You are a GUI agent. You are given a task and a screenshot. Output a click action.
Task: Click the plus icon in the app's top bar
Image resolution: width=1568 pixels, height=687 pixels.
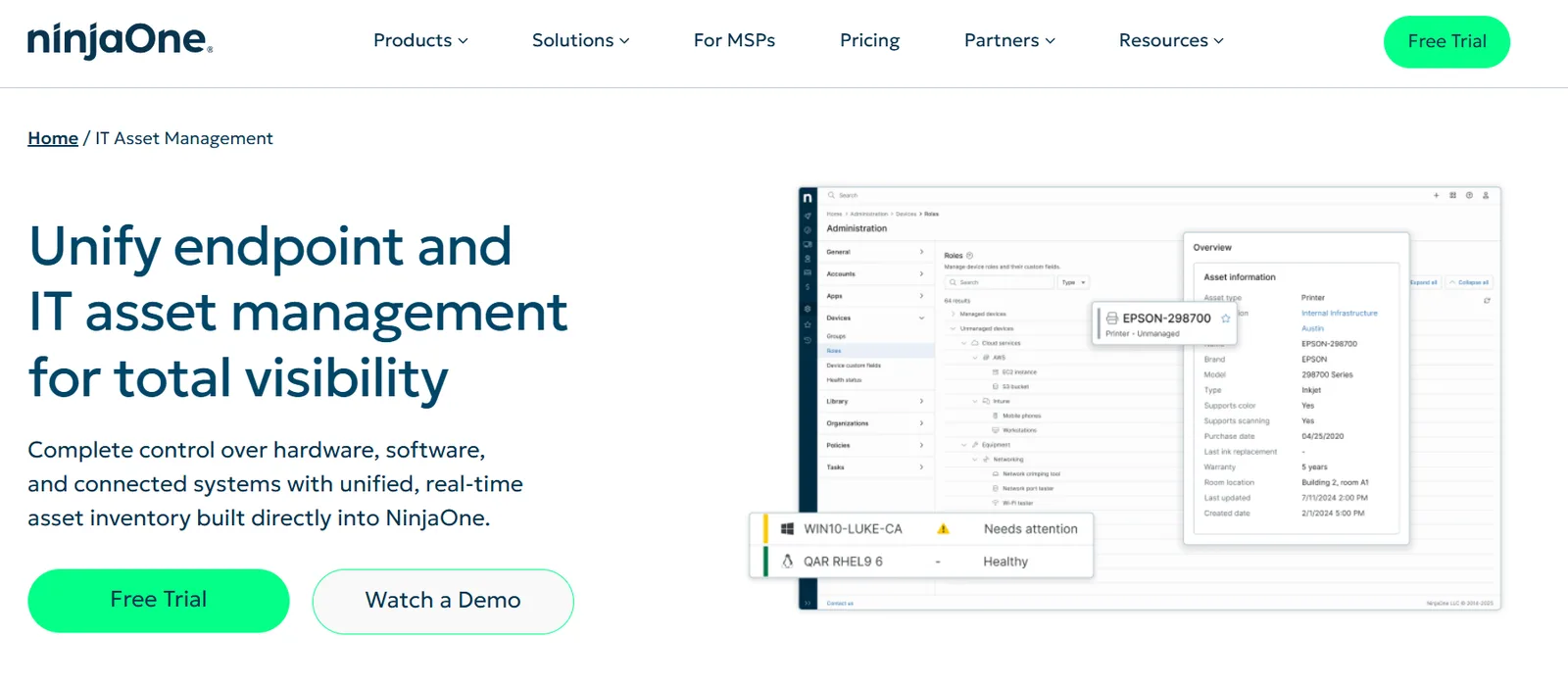coord(1437,195)
